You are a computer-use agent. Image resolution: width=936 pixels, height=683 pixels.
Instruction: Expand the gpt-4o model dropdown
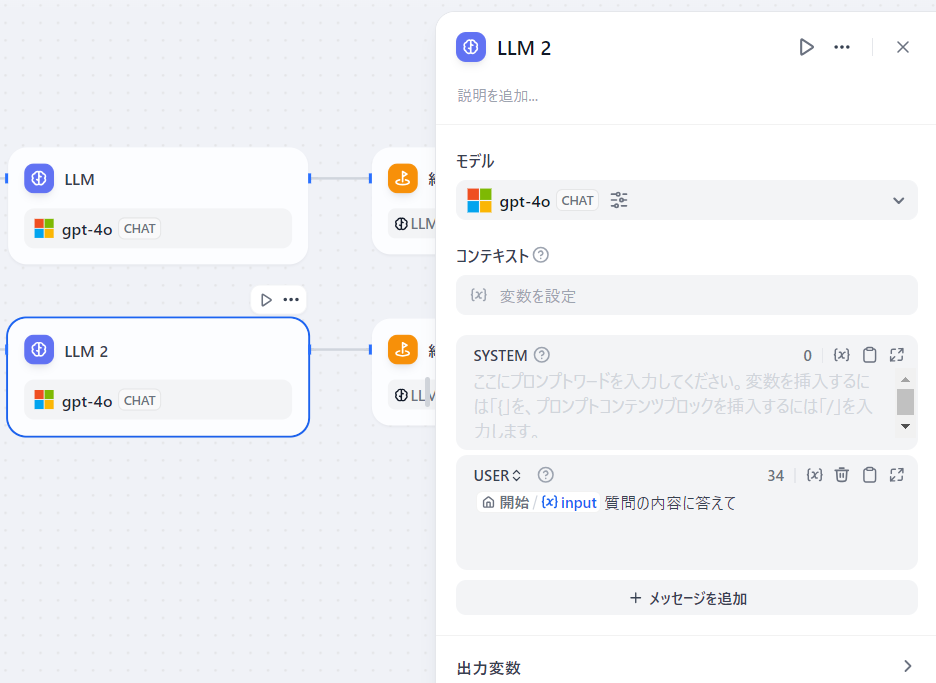click(898, 201)
